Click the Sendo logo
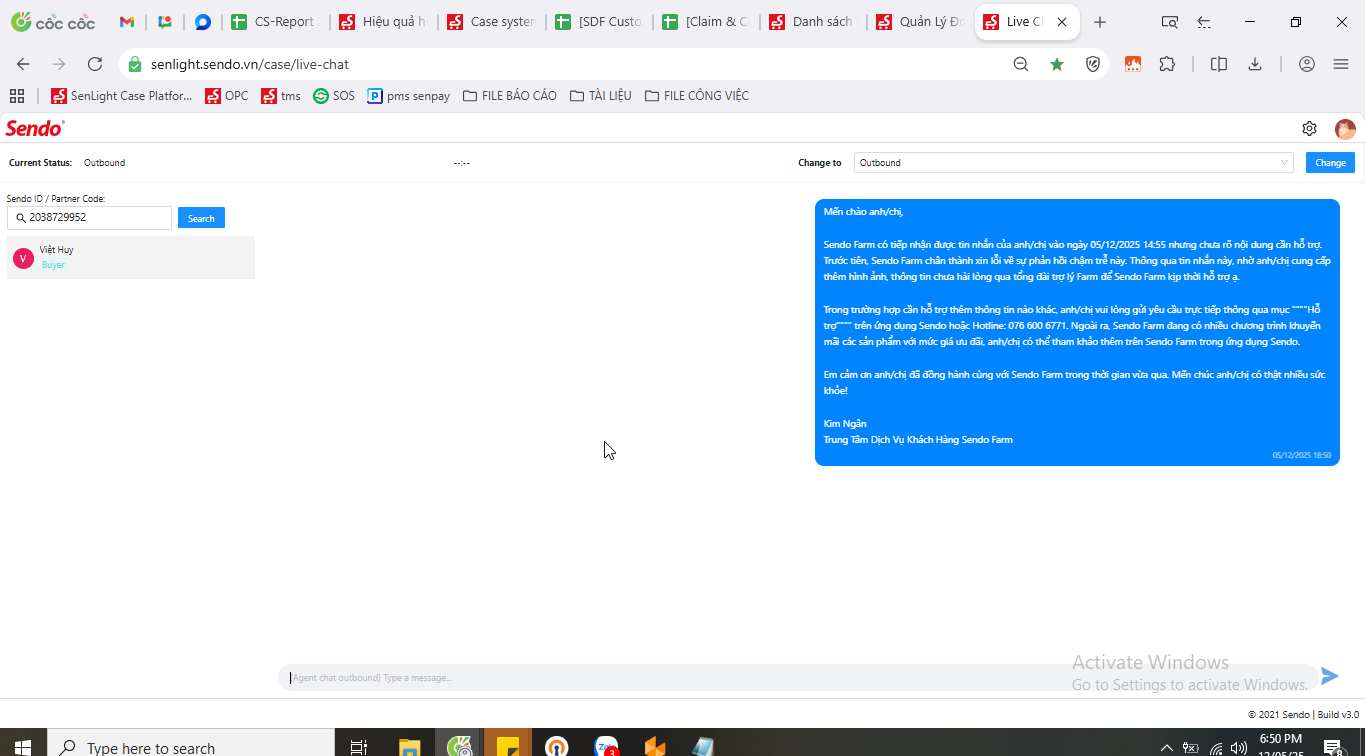Viewport: 1365px width, 756px height. pos(35,128)
